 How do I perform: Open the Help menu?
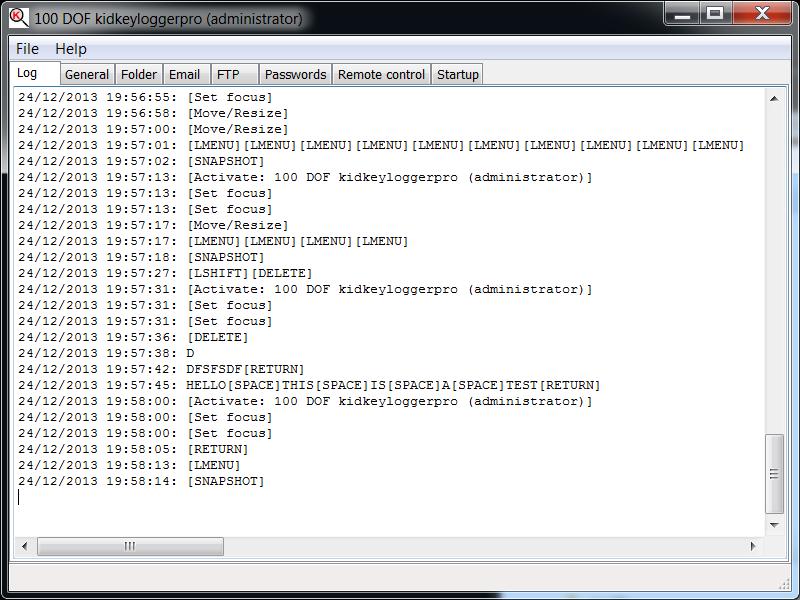pyautogui.click(x=71, y=49)
